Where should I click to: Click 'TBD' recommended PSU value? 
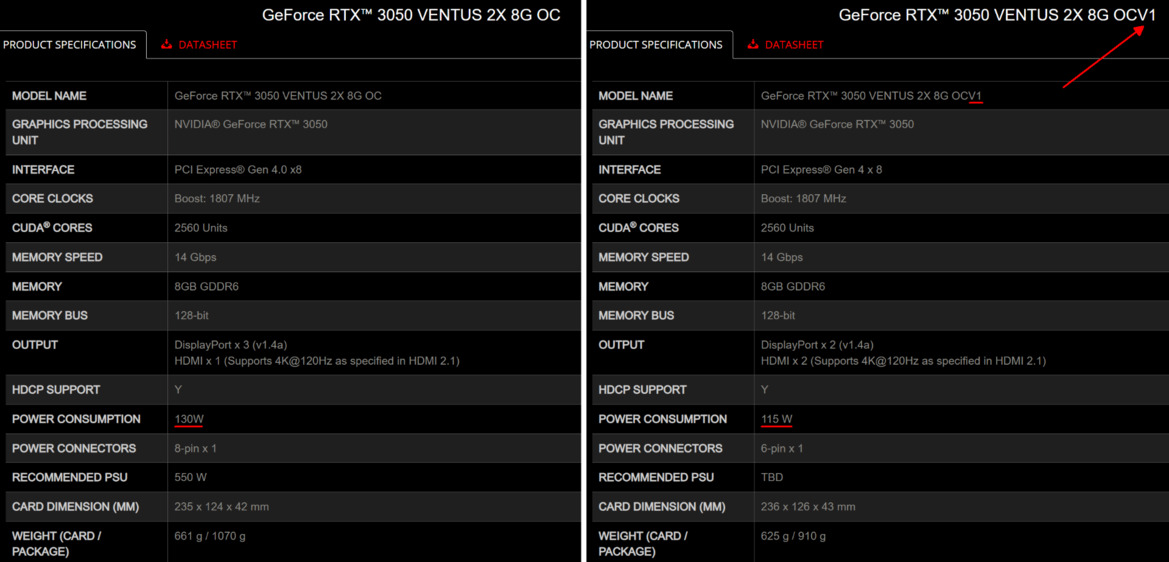click(x=772, y=478)
